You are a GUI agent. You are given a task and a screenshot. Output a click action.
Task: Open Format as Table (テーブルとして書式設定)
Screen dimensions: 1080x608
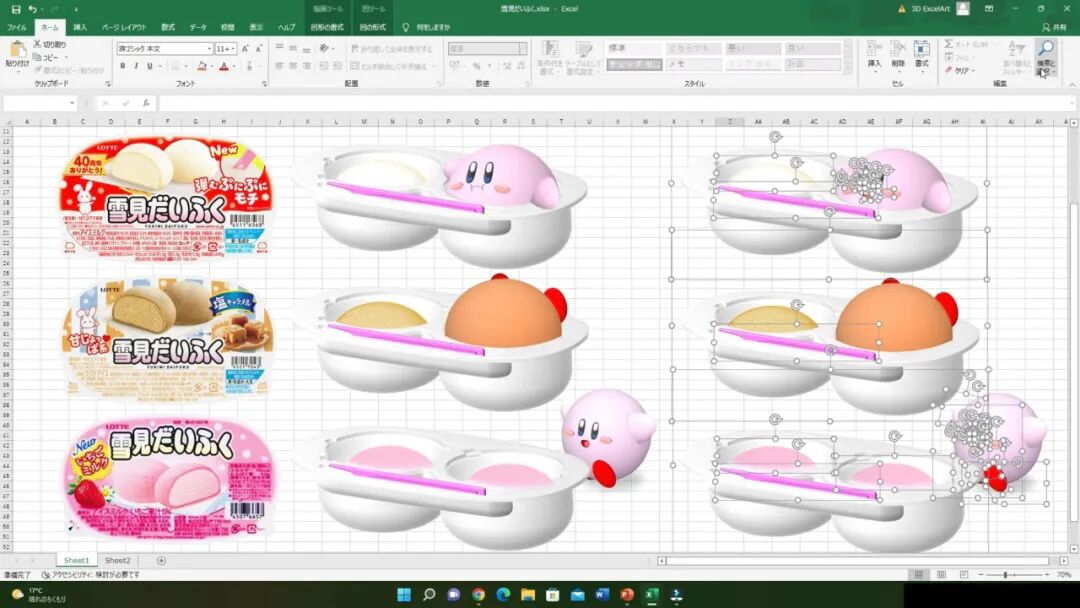583,57
